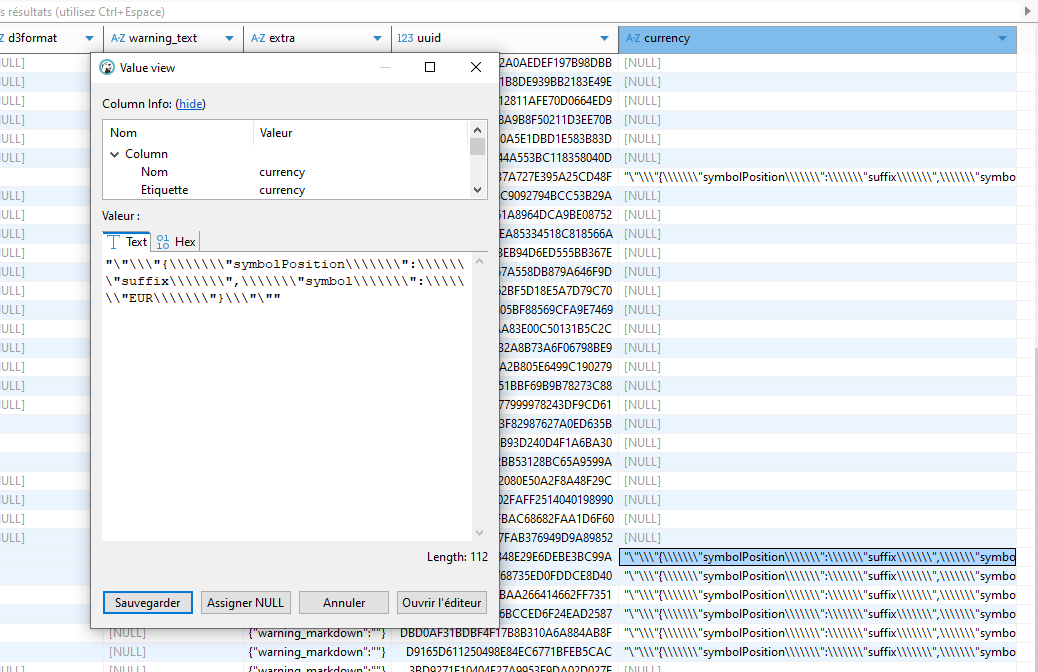
Task: Open d3format column filter dropdown arrow
Action: (x=89, y=38)
